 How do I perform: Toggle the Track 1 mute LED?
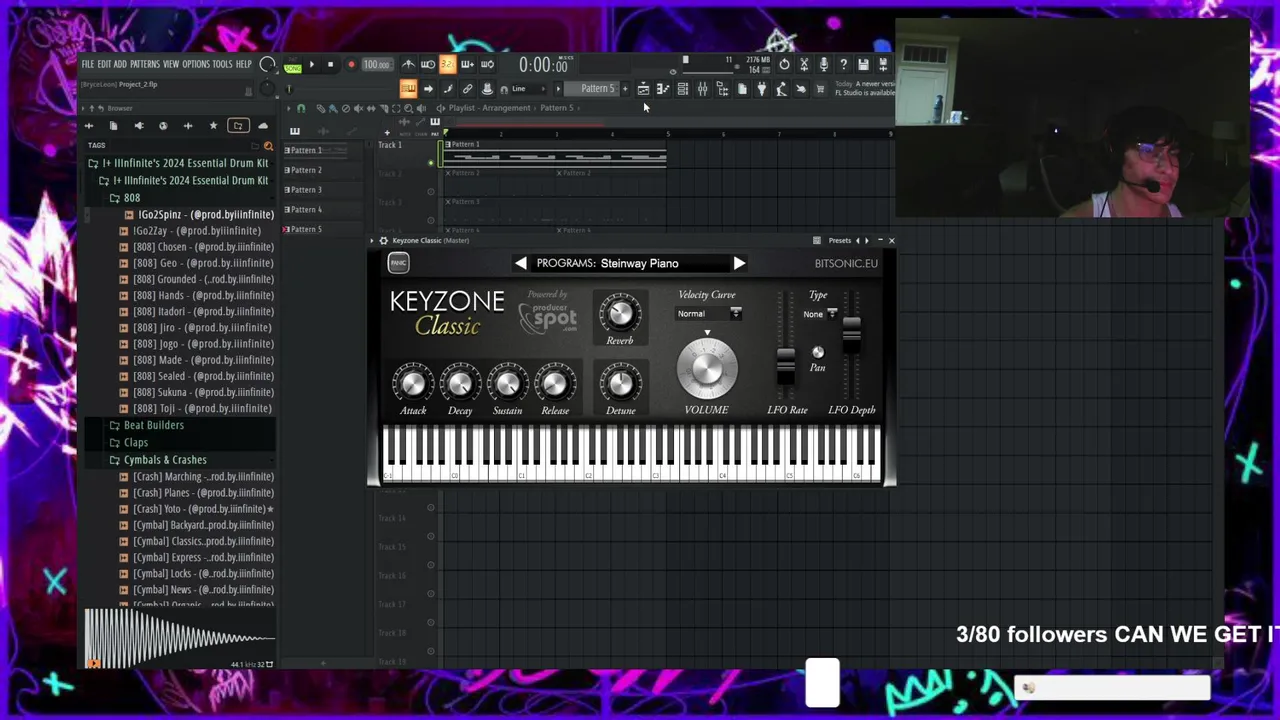click(431, 162)
